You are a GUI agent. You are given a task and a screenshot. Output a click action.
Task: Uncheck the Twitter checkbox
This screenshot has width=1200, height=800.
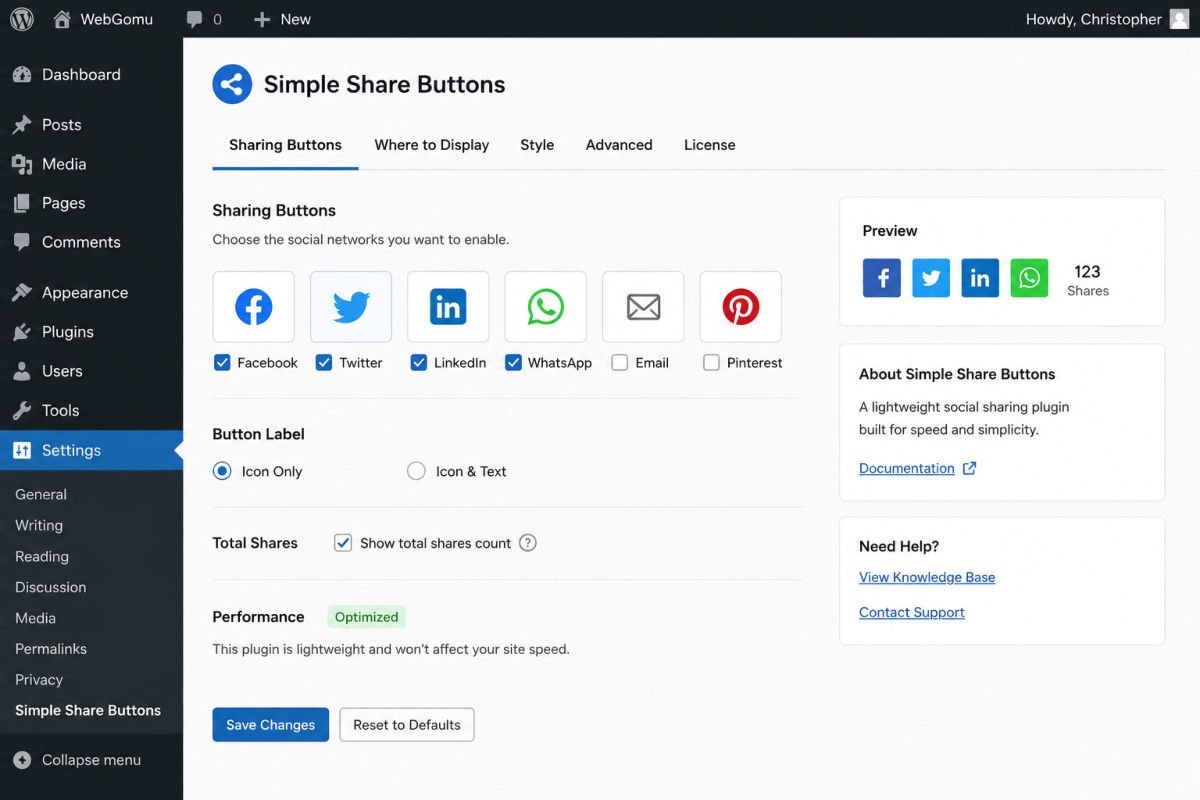pyautogui.click(x=324, y=363)
